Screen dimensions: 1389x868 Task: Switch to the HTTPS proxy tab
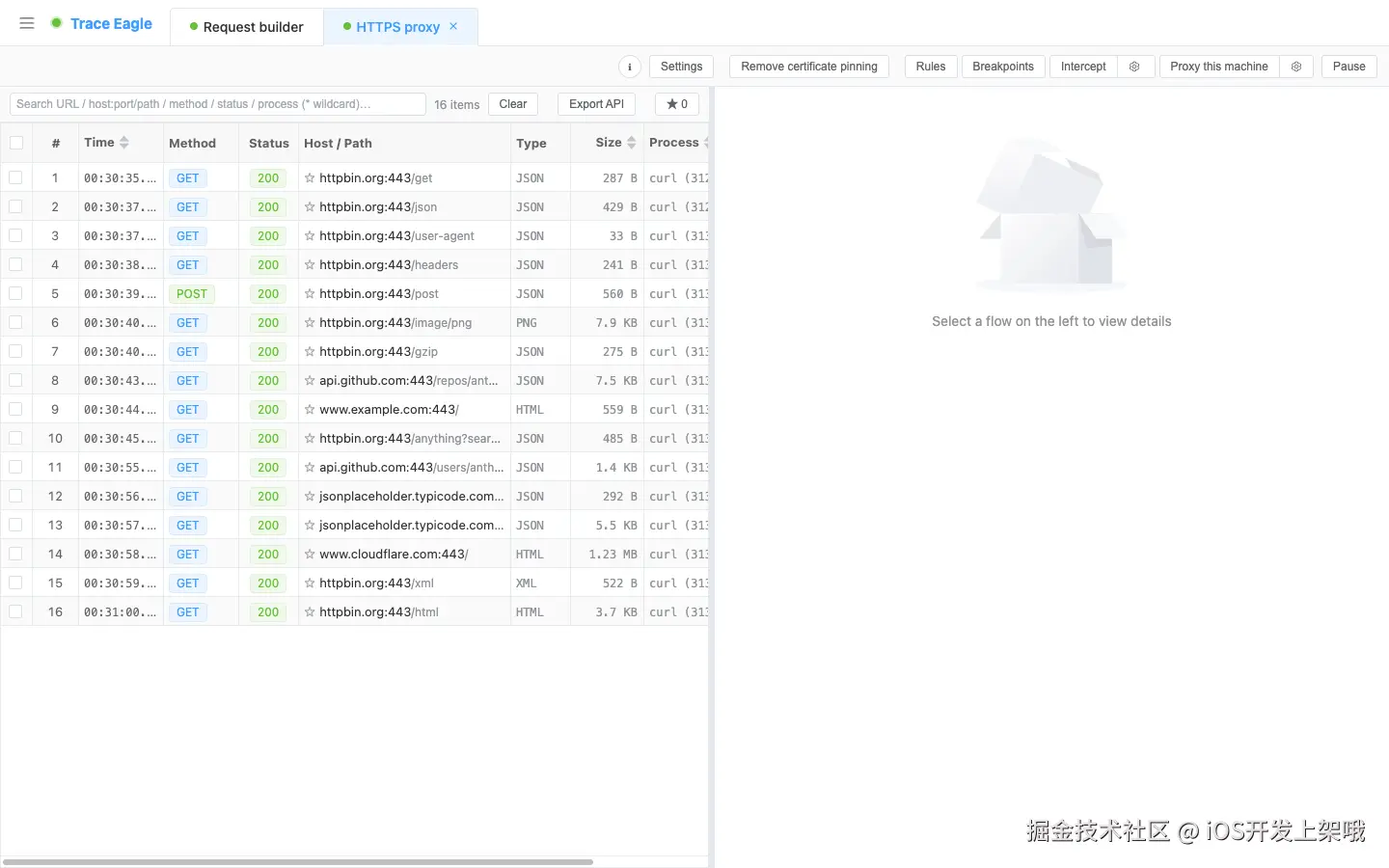pyautogui.click(x=398, y=27)
